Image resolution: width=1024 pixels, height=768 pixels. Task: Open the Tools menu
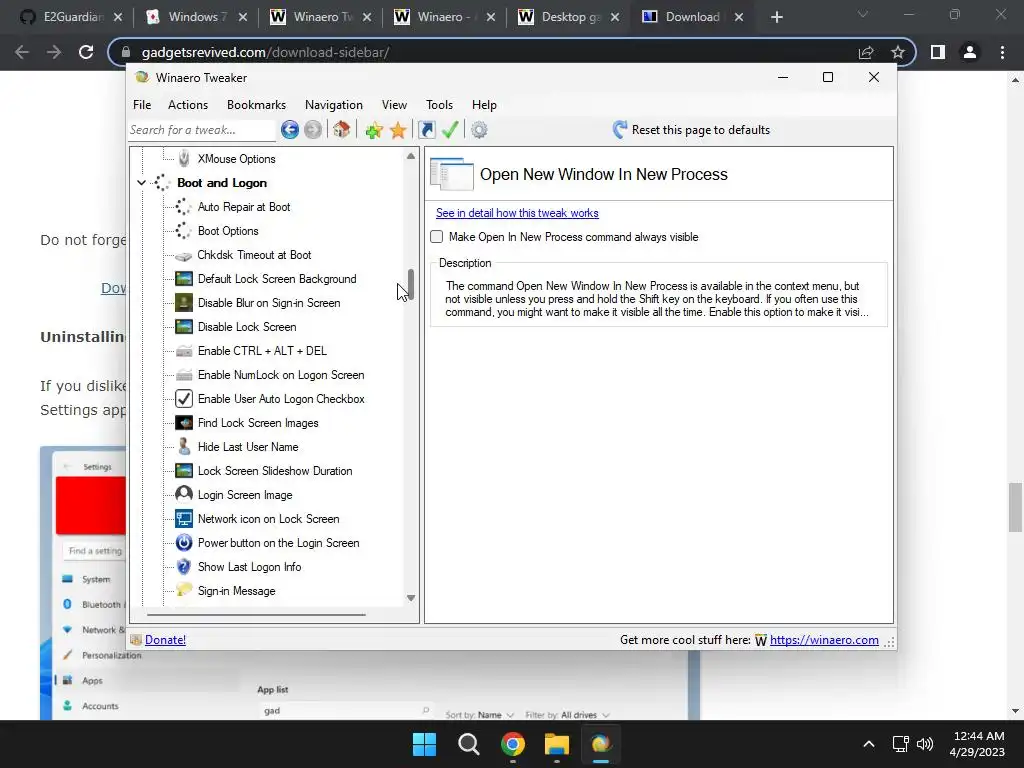pos(440,104)
